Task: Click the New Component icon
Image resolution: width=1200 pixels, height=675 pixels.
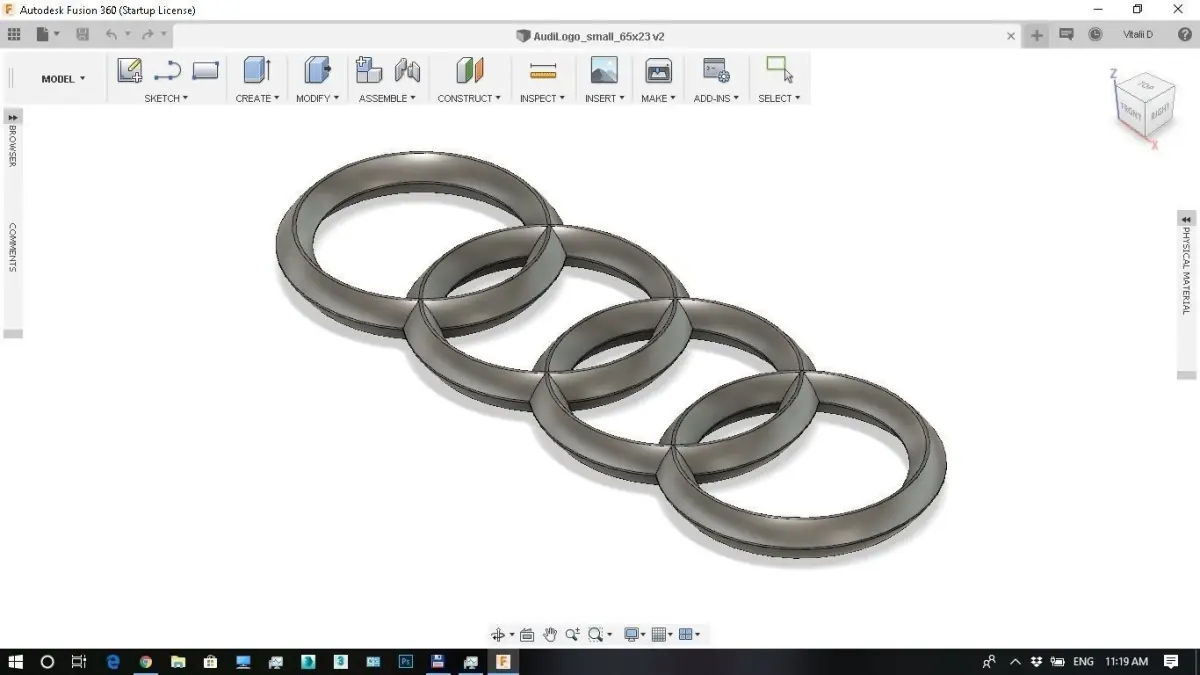Action: pyautogui.click(x=369, y=70)
